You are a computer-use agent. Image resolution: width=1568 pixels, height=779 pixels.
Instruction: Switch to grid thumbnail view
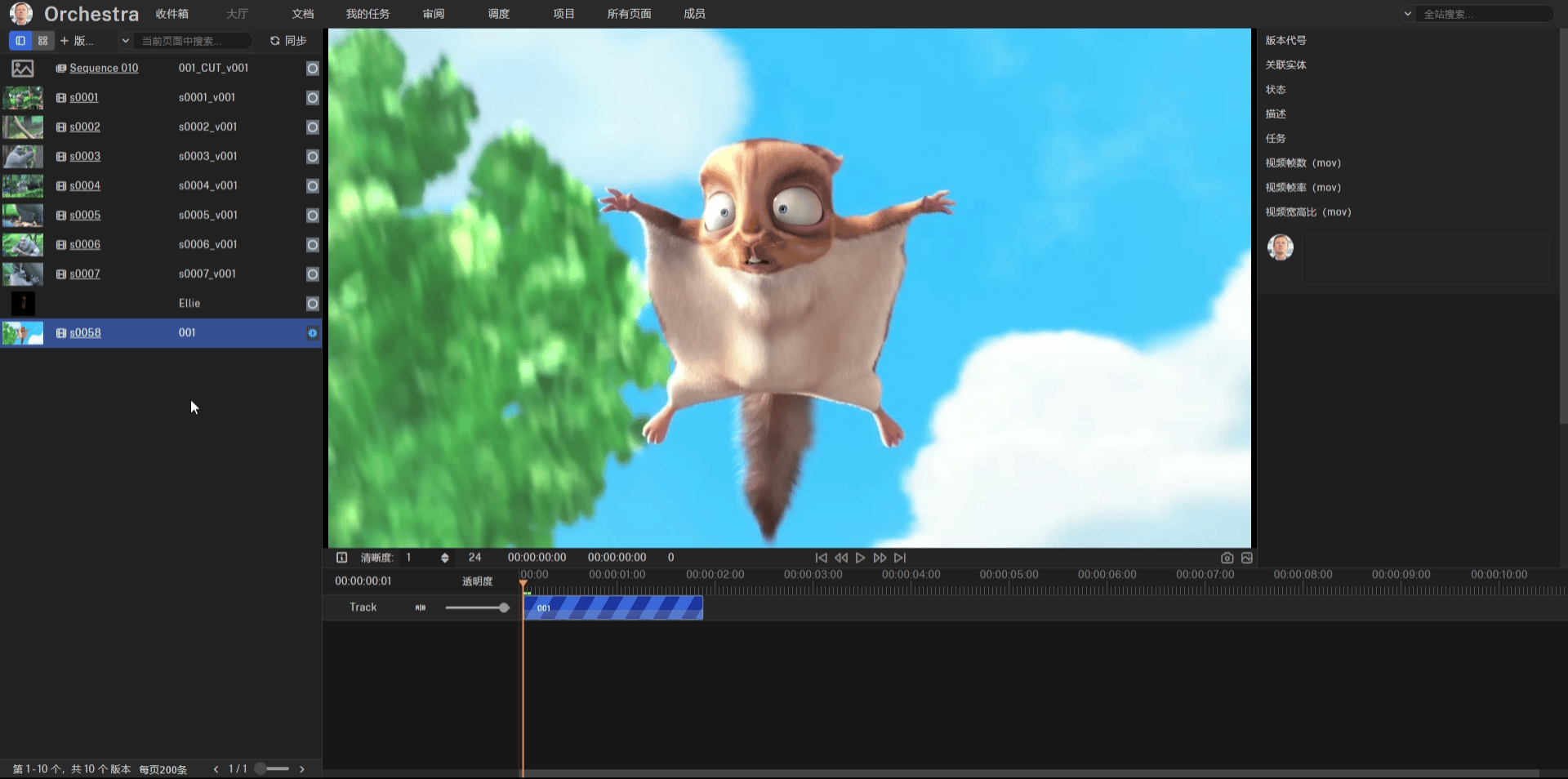(x=42, y=41)
